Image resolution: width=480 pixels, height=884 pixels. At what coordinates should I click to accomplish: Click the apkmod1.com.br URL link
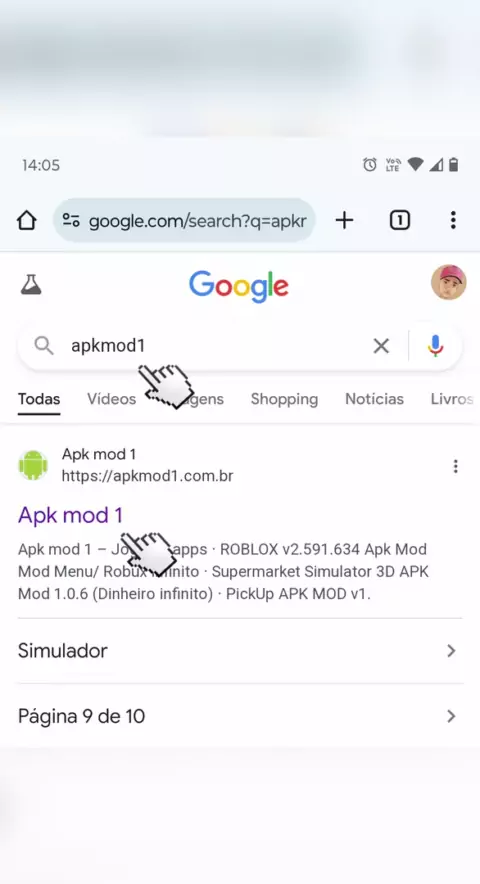147,476
